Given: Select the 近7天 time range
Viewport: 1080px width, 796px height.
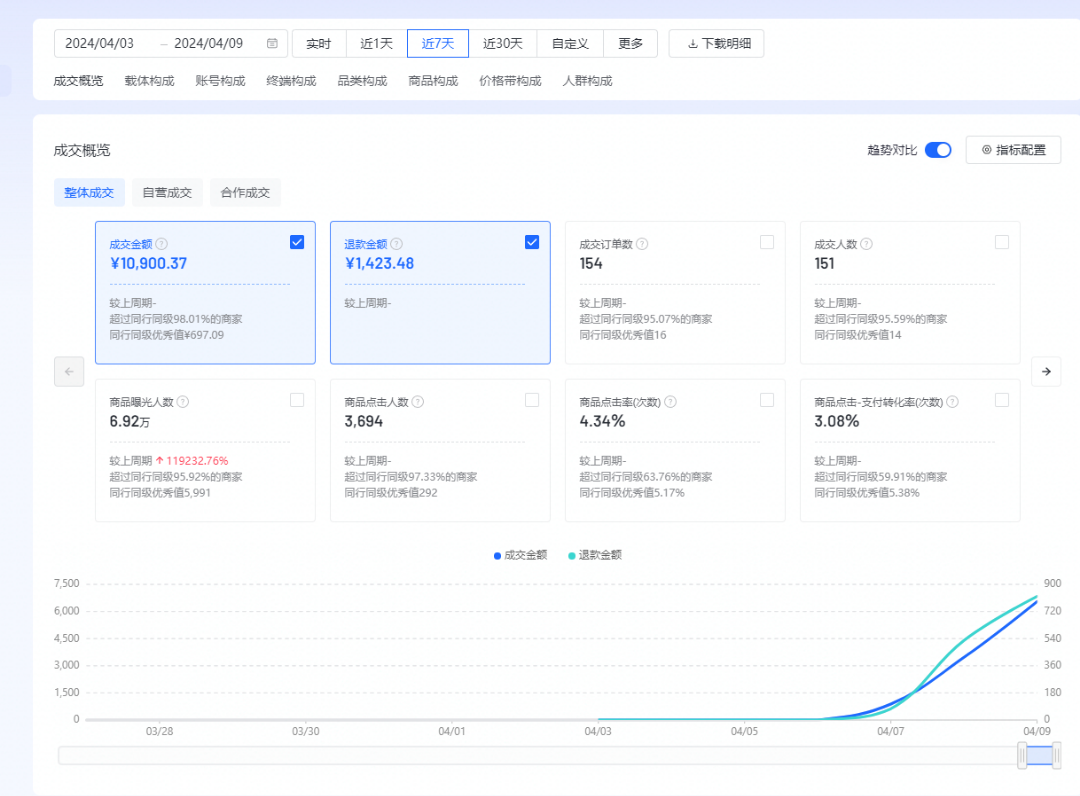Looking at the screenshot, I should click(x=438, y=43).
